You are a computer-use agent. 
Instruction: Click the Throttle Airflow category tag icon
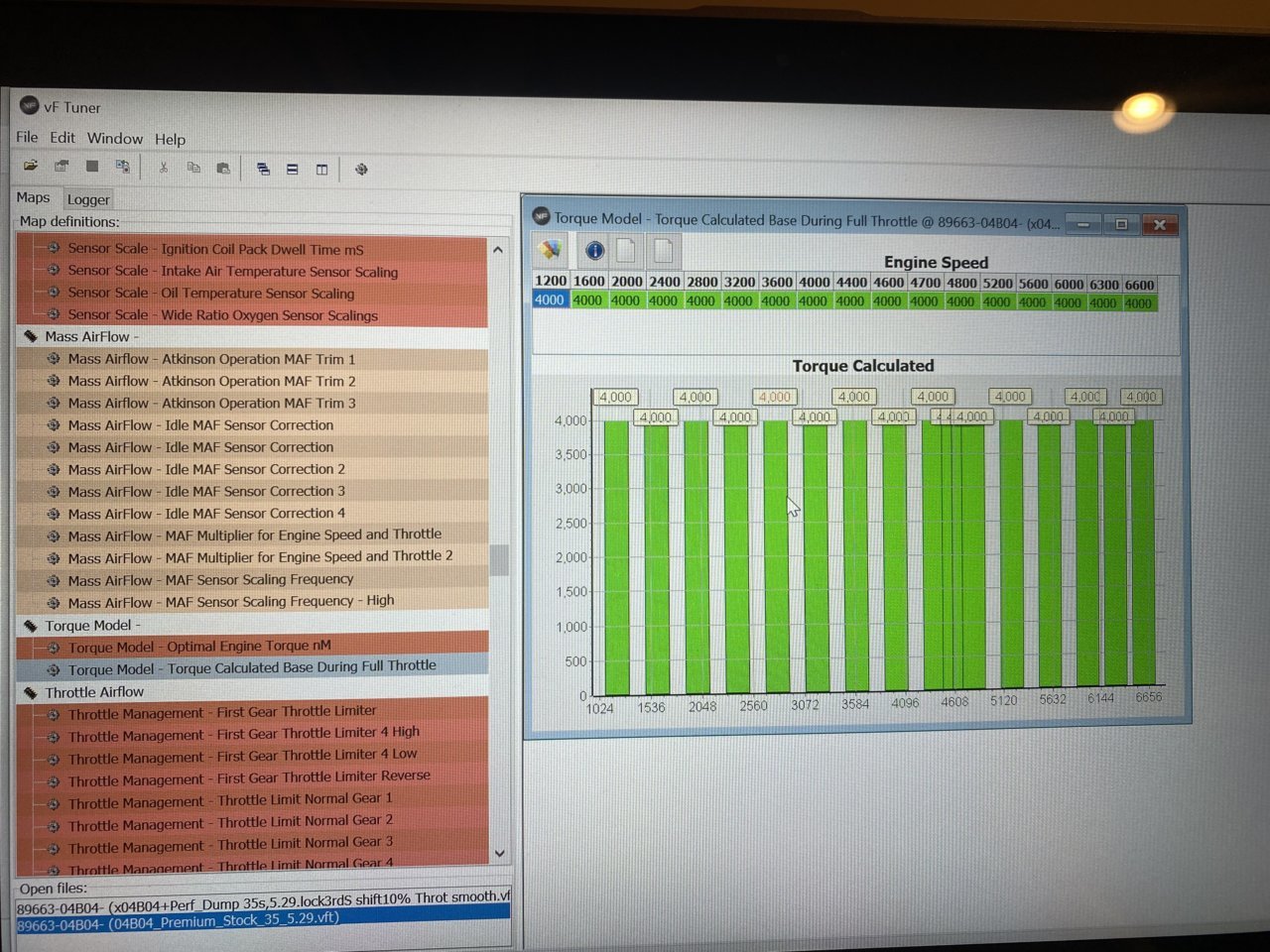coord(31,692)
